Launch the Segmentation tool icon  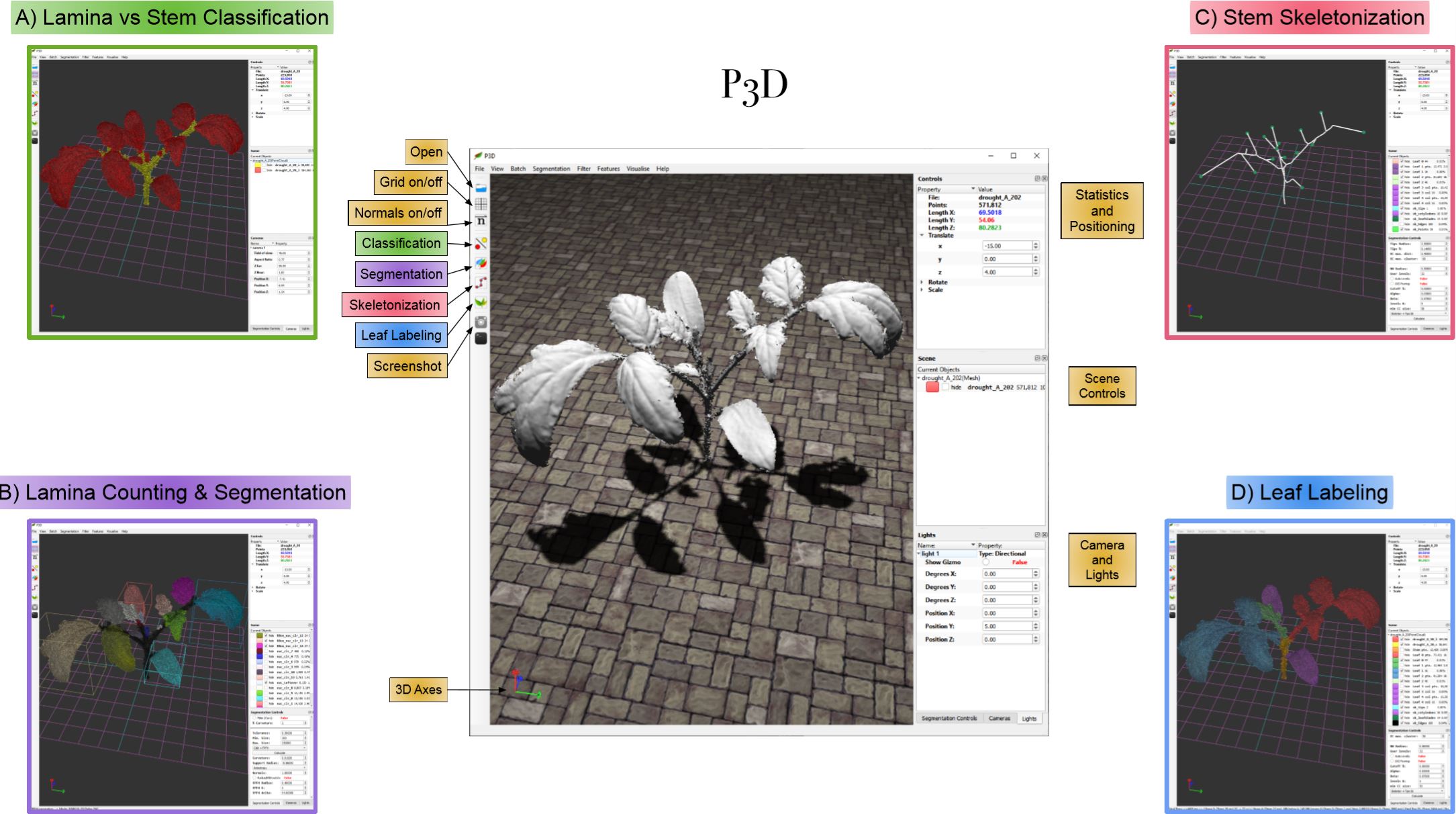point(481,263)
